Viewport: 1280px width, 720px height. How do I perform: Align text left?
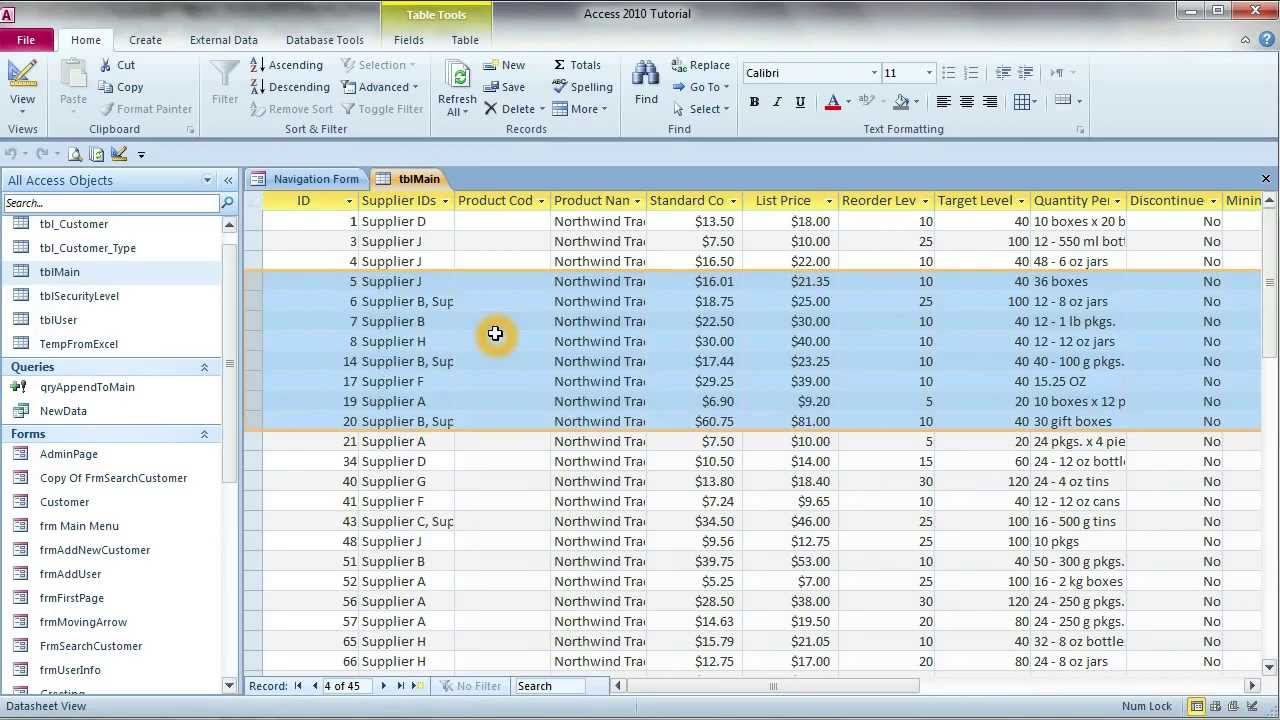coord(943,102)
